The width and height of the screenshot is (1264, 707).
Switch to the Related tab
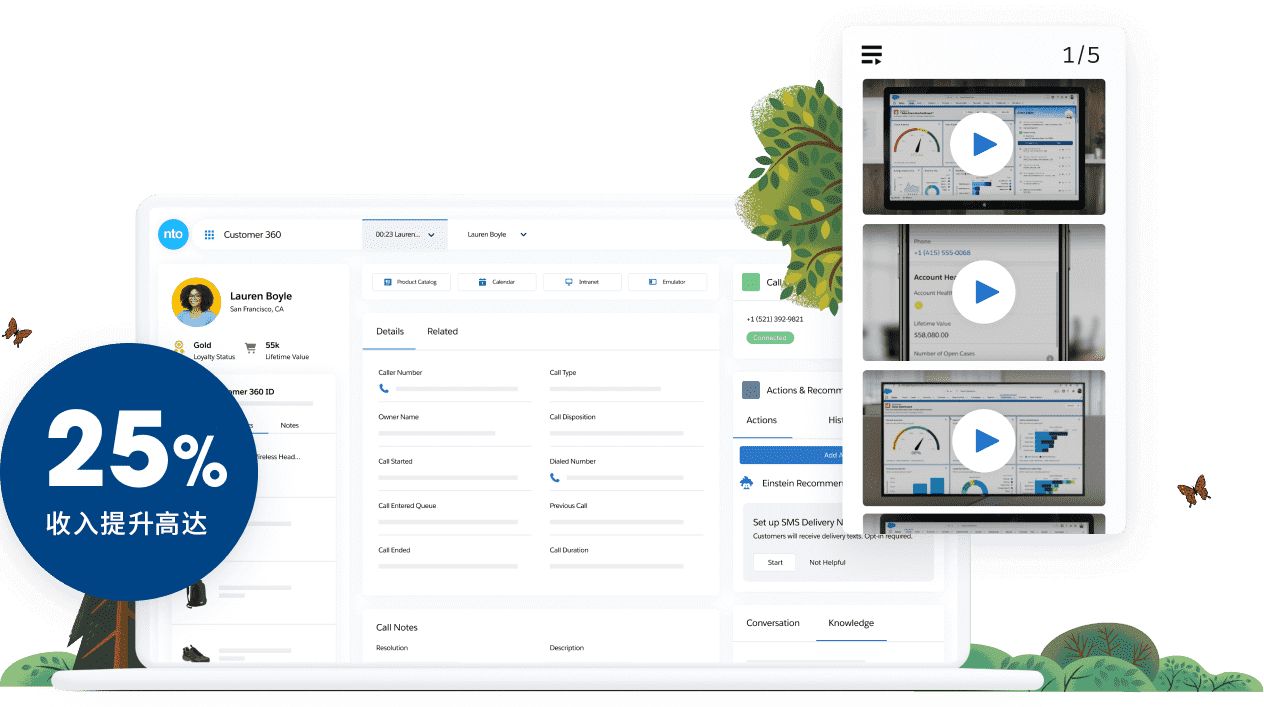coord(442,331)
